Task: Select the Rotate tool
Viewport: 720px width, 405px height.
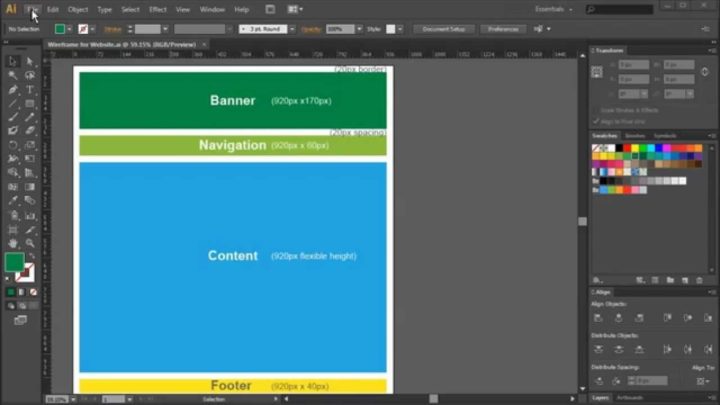Action: coord(12,145)
